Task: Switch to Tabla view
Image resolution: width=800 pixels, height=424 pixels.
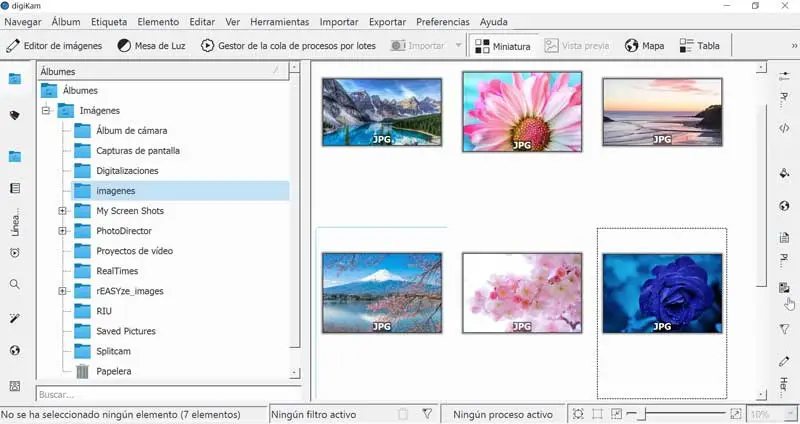Action: click(x=699, y=46)
